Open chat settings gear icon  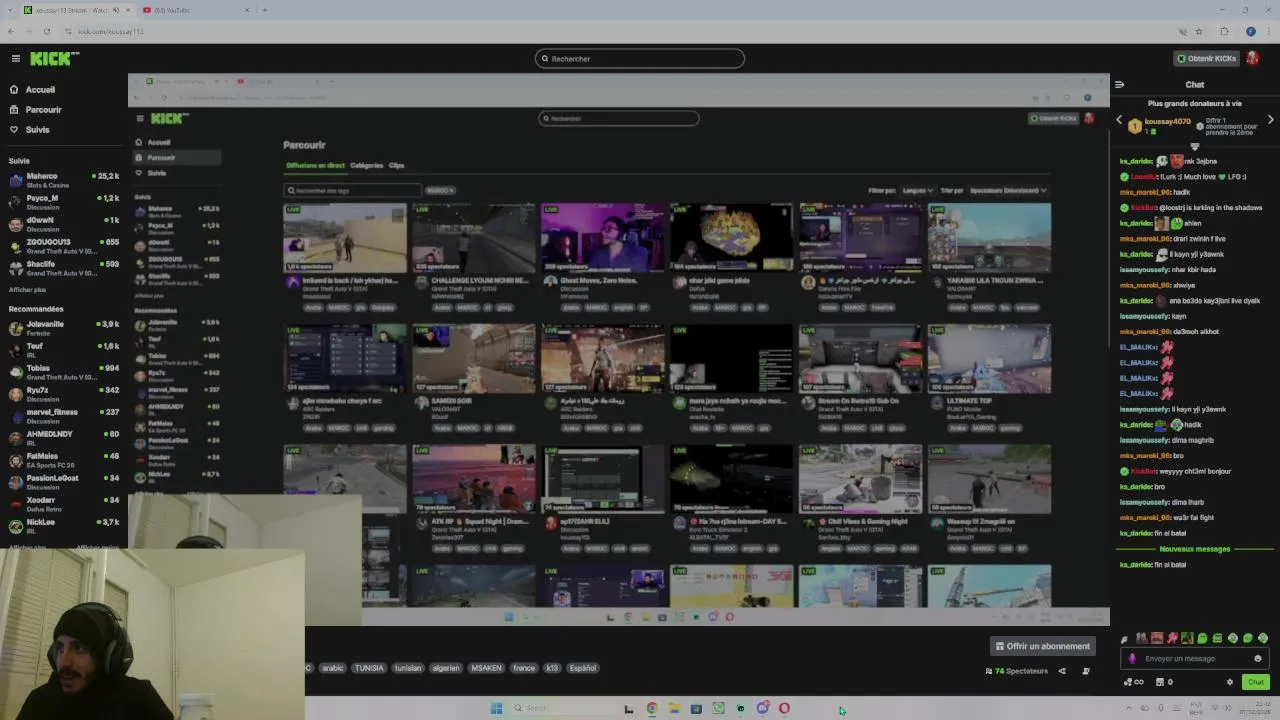click(1230, 682)
